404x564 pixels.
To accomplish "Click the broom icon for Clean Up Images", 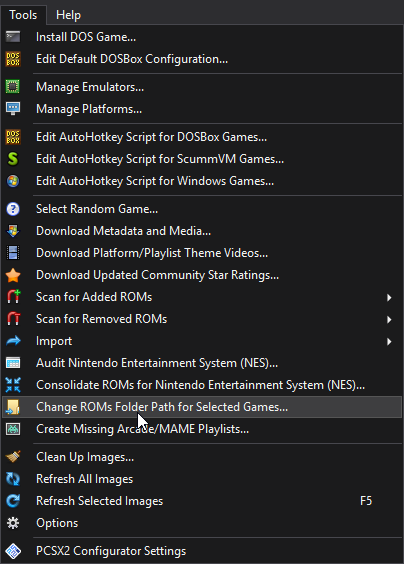I will pos(13,457).
